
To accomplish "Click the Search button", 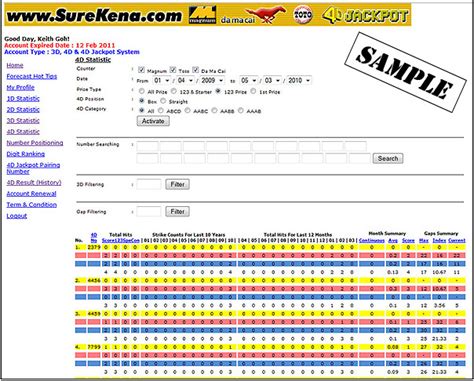I will [x=388, y=158].
